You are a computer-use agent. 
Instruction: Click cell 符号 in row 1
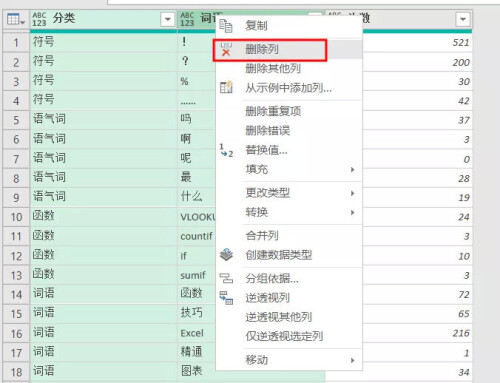(103, 43)
